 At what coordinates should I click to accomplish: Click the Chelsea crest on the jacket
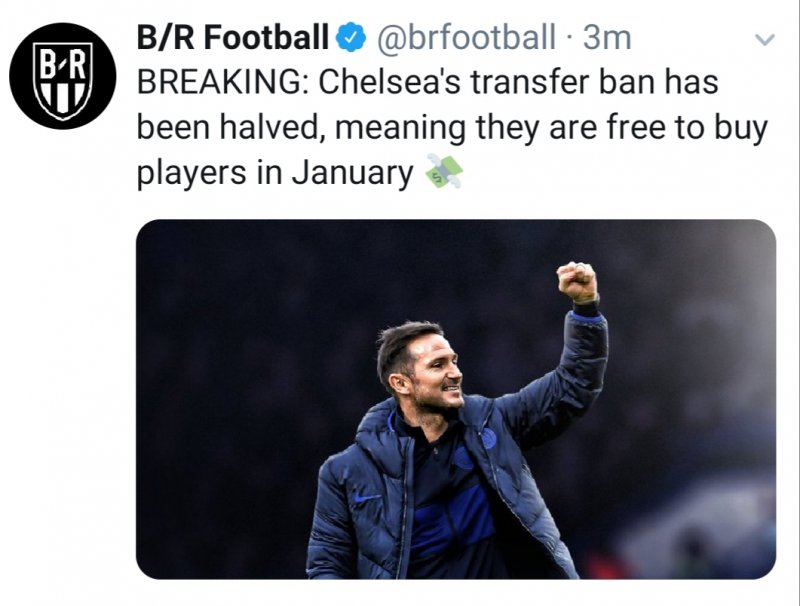[x=488, y=437]
